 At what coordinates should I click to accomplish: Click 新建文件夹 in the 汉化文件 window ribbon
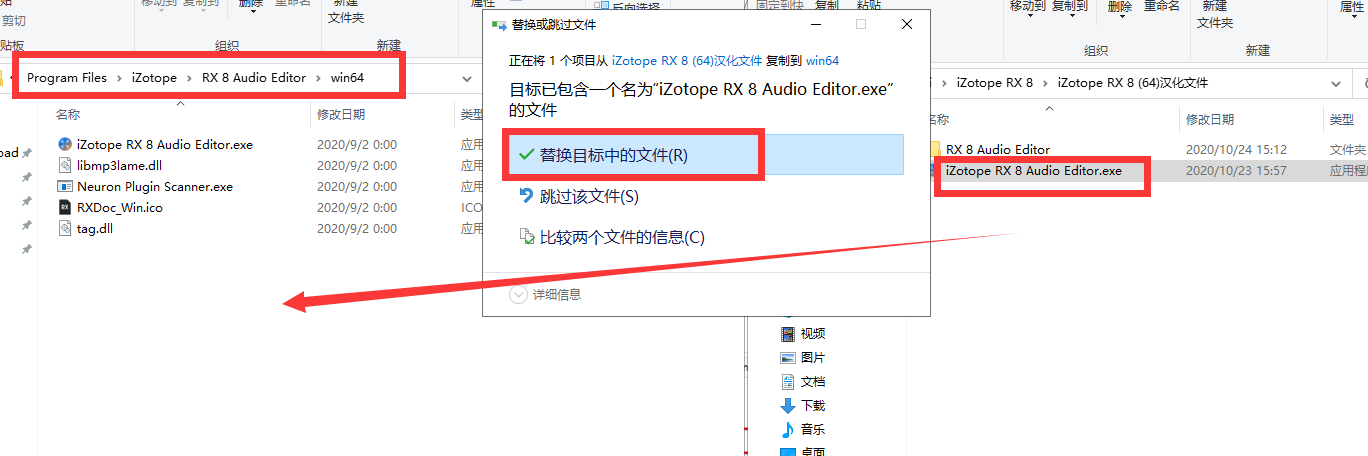coord(1215,15)
